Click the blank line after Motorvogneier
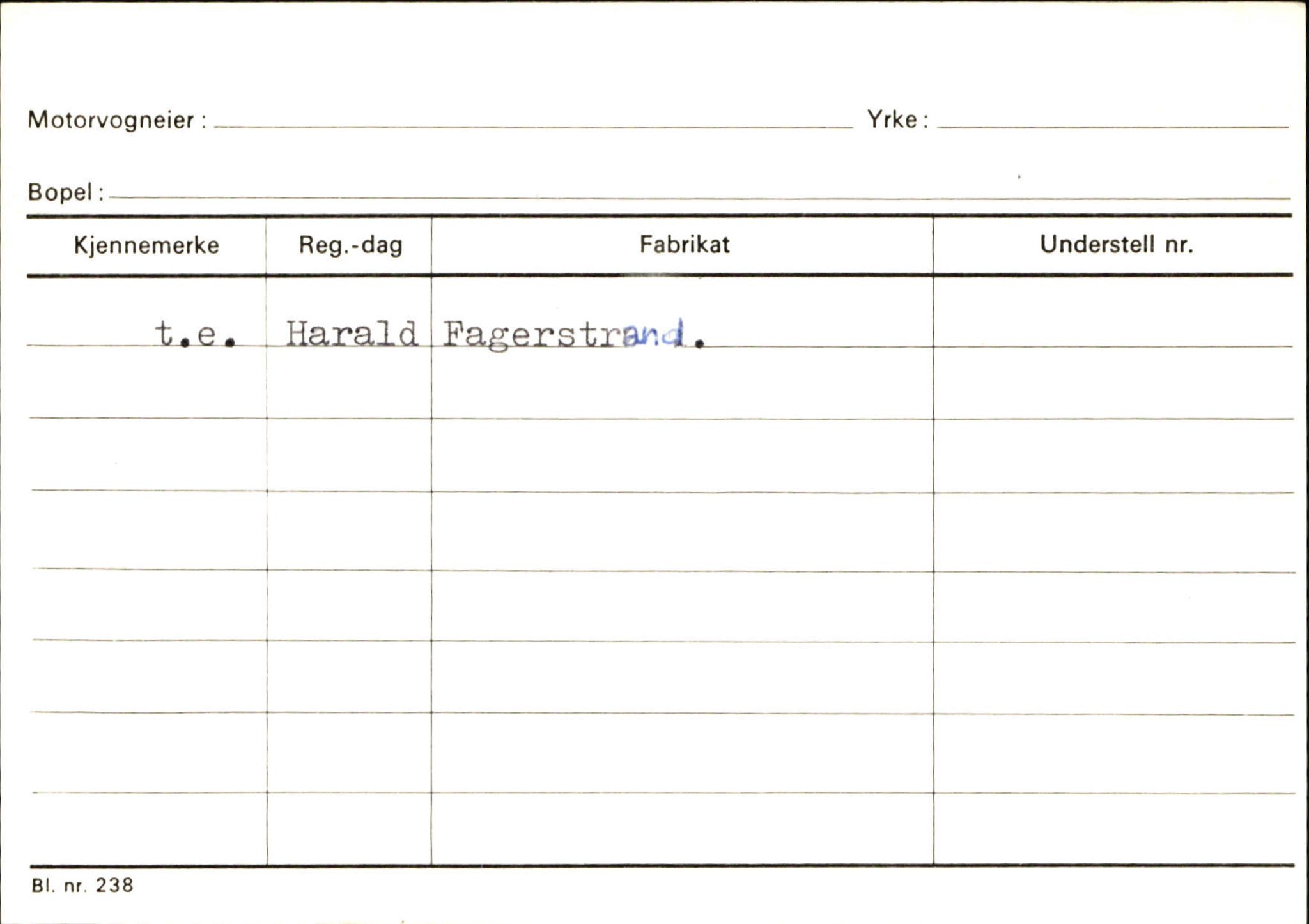 click(x=532, y=121)
